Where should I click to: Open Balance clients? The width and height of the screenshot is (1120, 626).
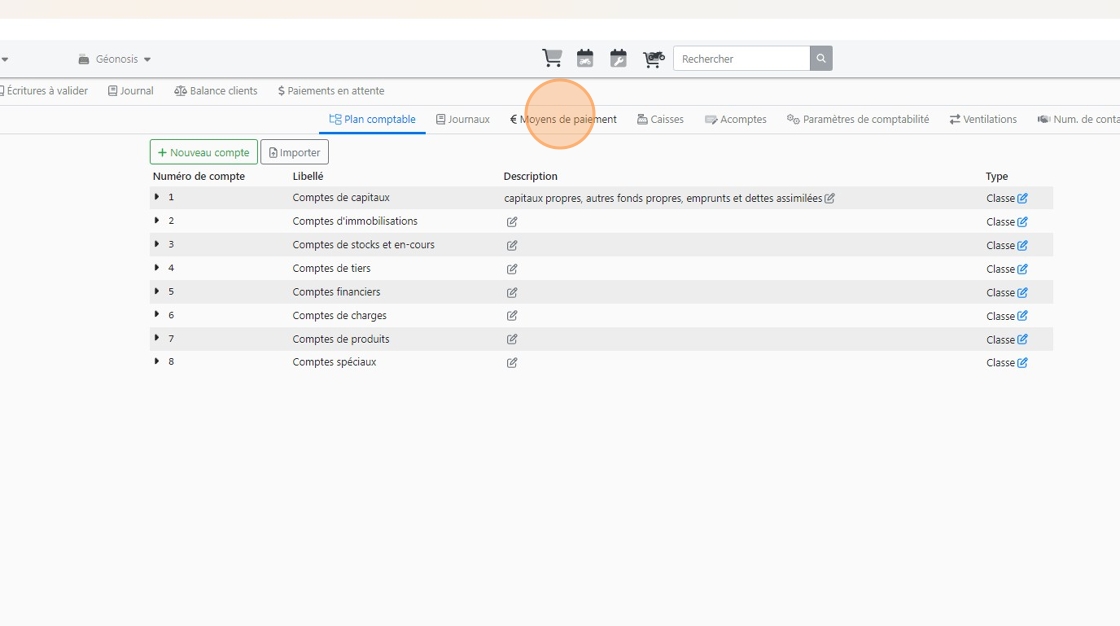(216, 91)
